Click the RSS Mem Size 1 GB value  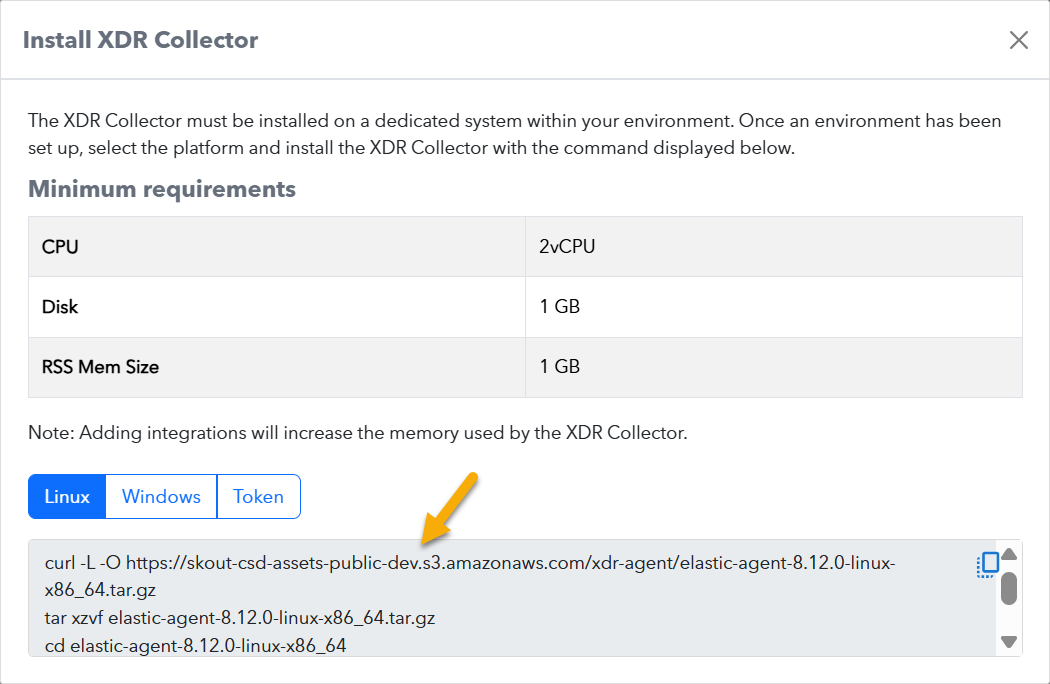(x=559, y=367)
